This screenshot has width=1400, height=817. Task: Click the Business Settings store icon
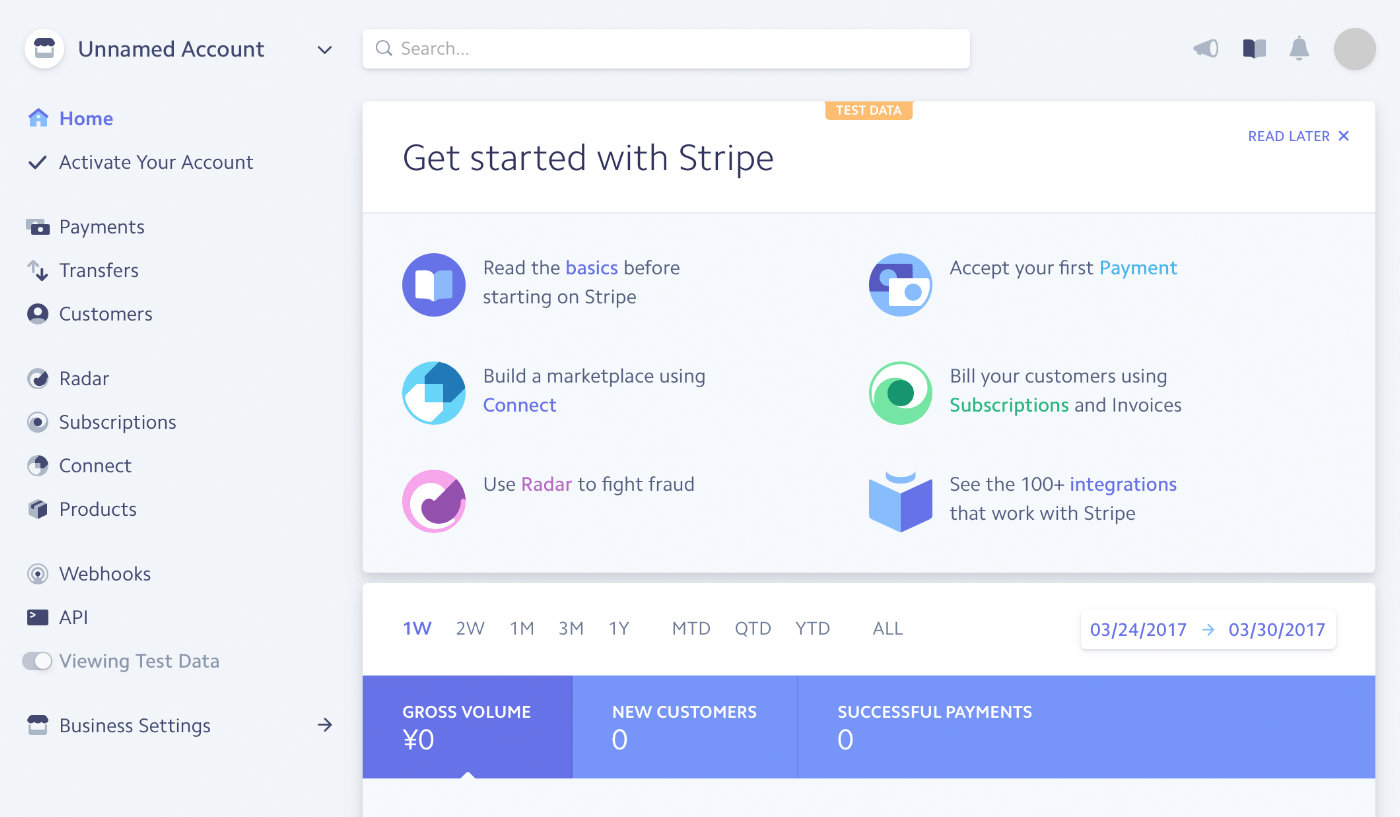[38, 726]
